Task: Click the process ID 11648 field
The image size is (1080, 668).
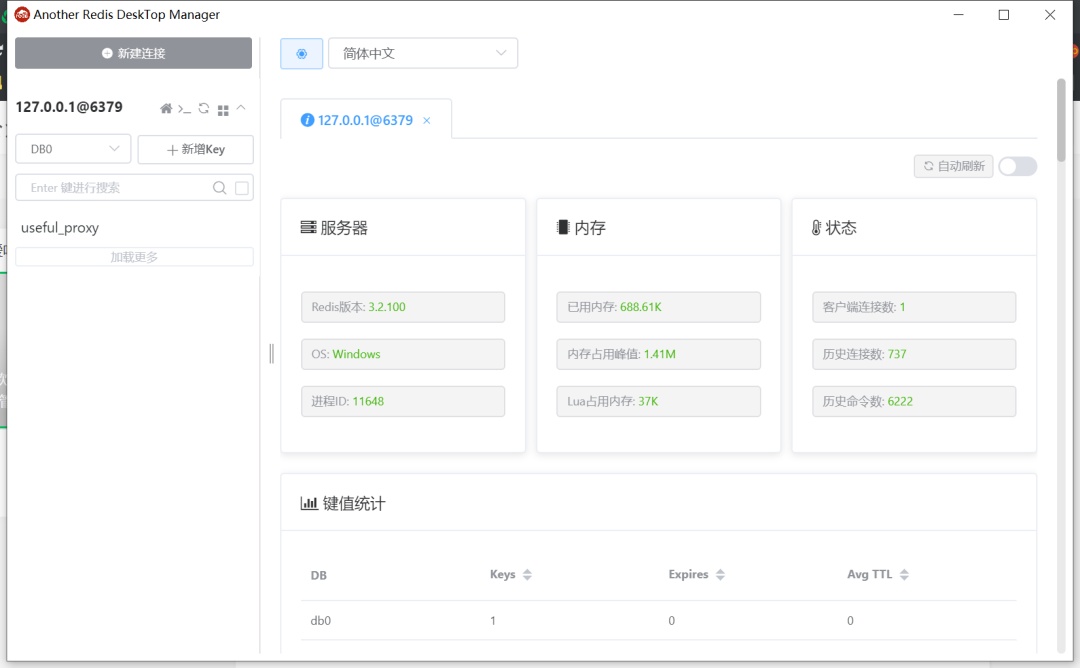Action: click(x=403, y=401)
